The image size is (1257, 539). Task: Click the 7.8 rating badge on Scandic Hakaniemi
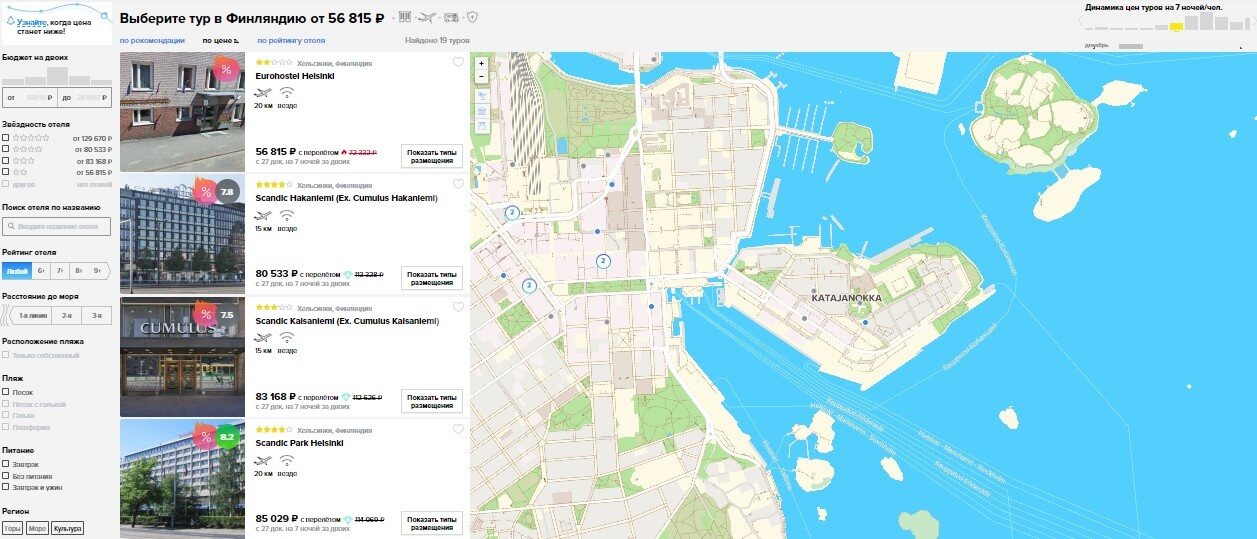click(x=227, y=192)
